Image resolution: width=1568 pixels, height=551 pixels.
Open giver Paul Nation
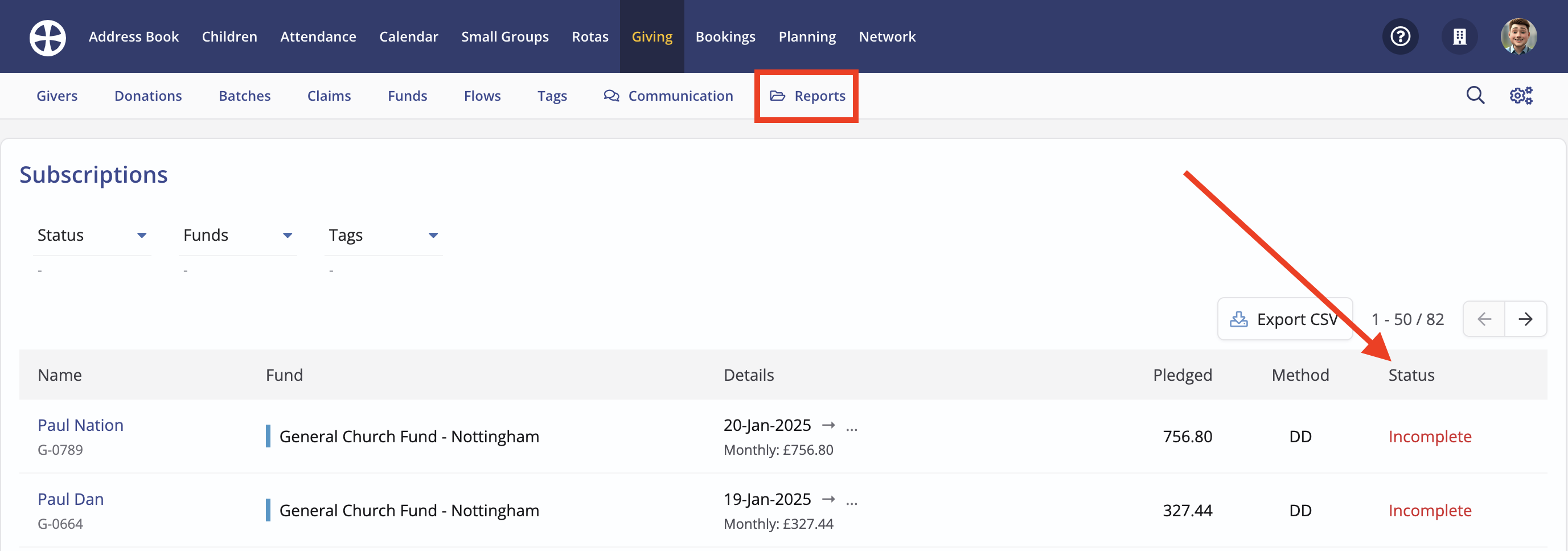(80, 425)
